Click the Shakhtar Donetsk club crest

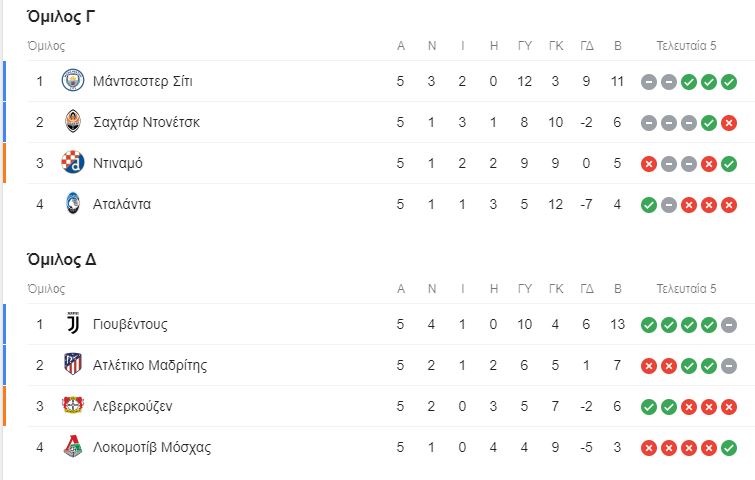click(73, 121)
